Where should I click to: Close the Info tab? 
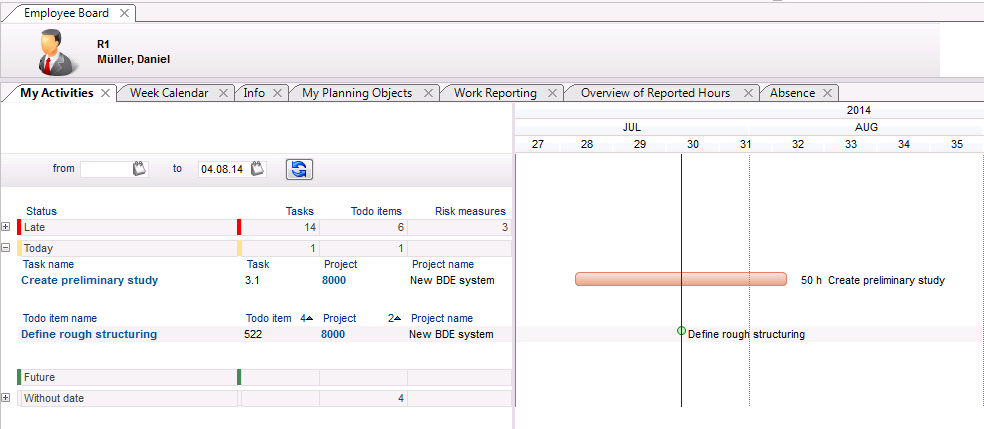(x=277, y=93)
